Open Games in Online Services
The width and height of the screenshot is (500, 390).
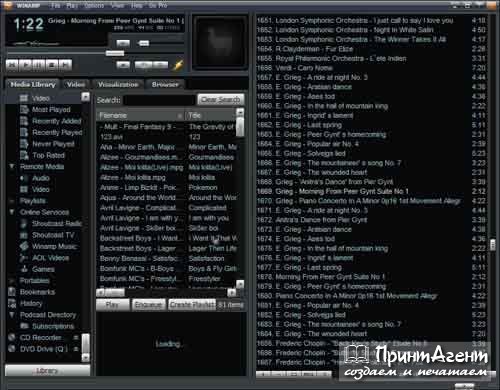[43, 269]
